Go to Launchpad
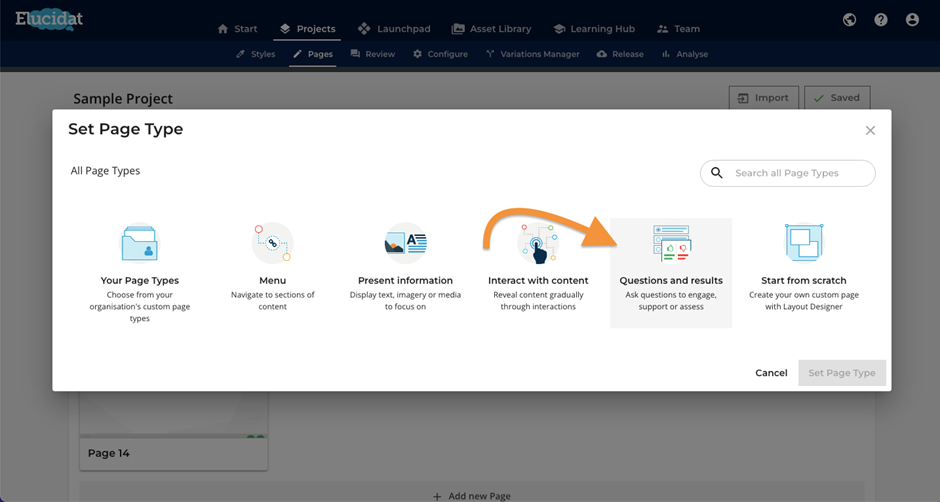This screenshot has width=940, height=502. [x=394, y=29]
